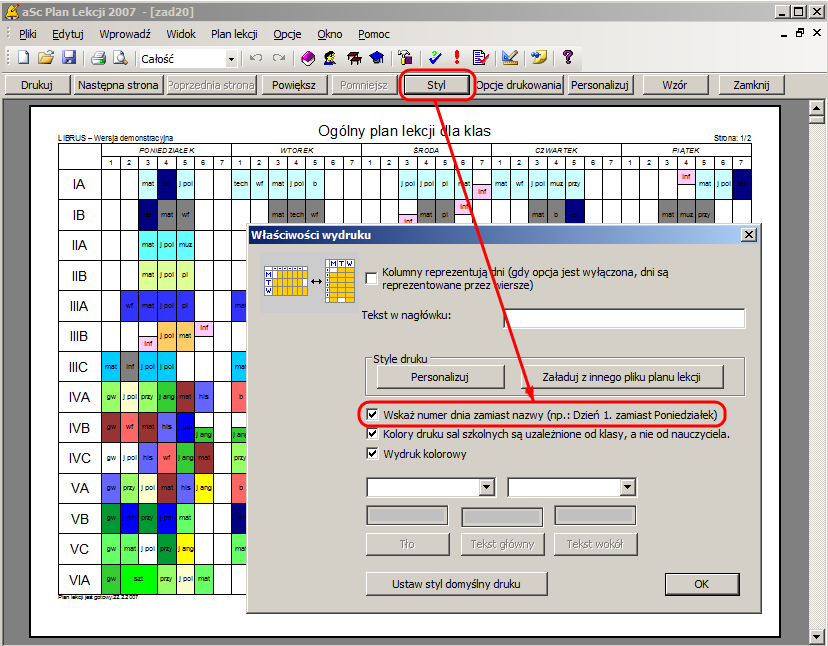Expand the 'Całość' toolbar dropdown
828x646 pixels.
pyautogui.click(x=231, y=59)
